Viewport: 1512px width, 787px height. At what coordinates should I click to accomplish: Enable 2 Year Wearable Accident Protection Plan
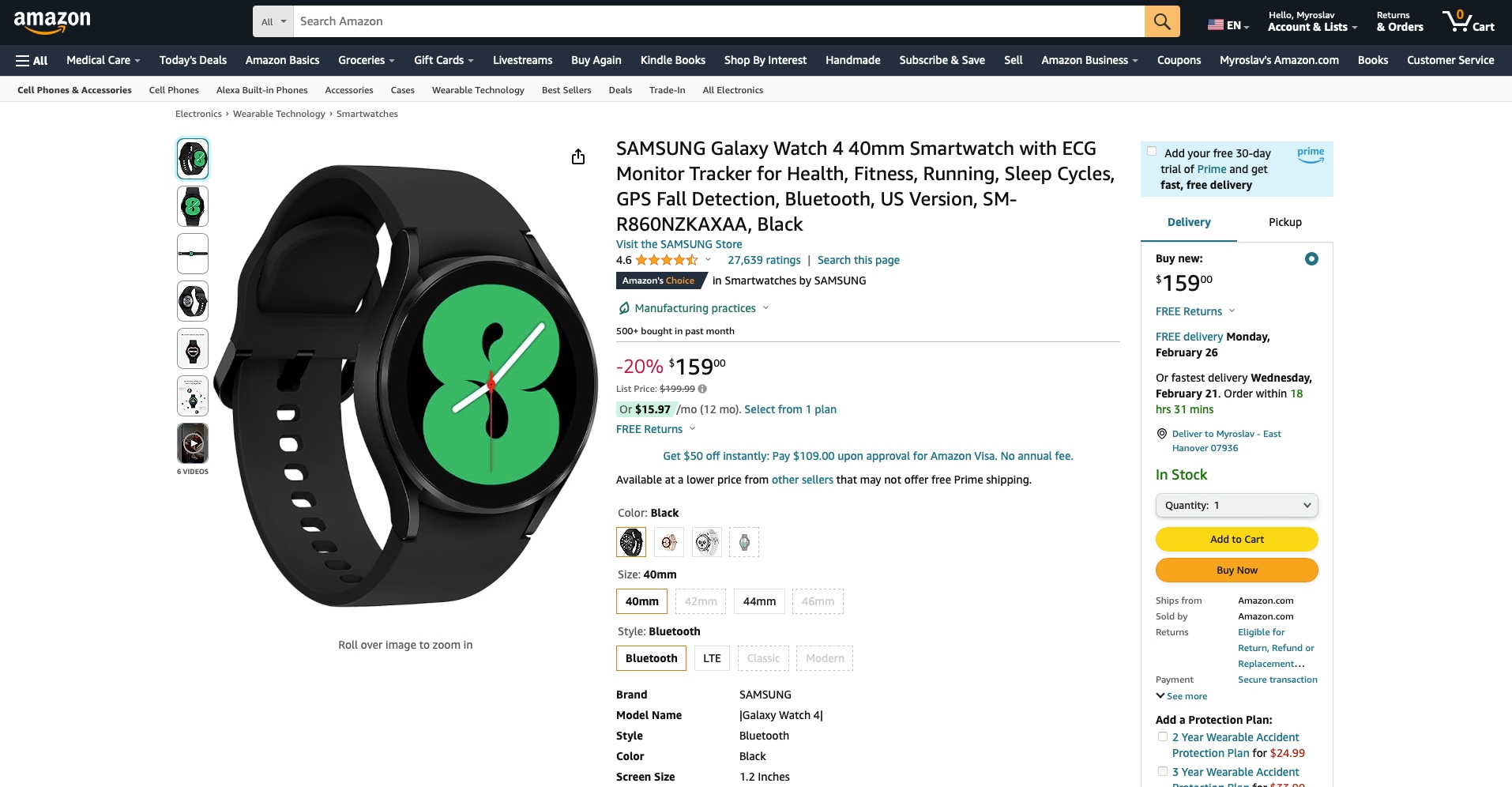click(x=1163, y=737)
